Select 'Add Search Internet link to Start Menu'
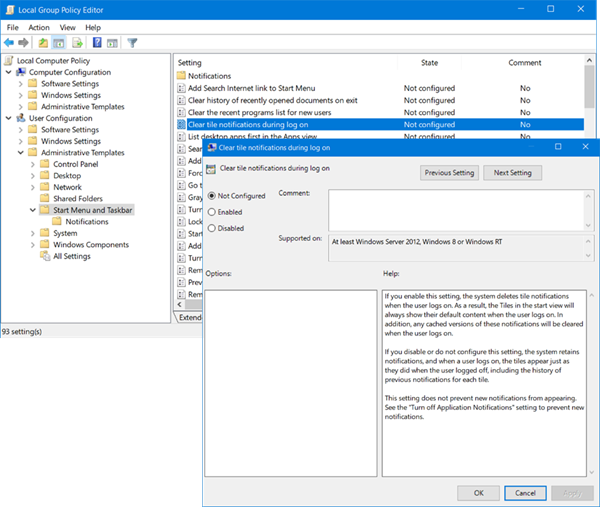Viewport: 600px width, 507px height. coord(251,88)
